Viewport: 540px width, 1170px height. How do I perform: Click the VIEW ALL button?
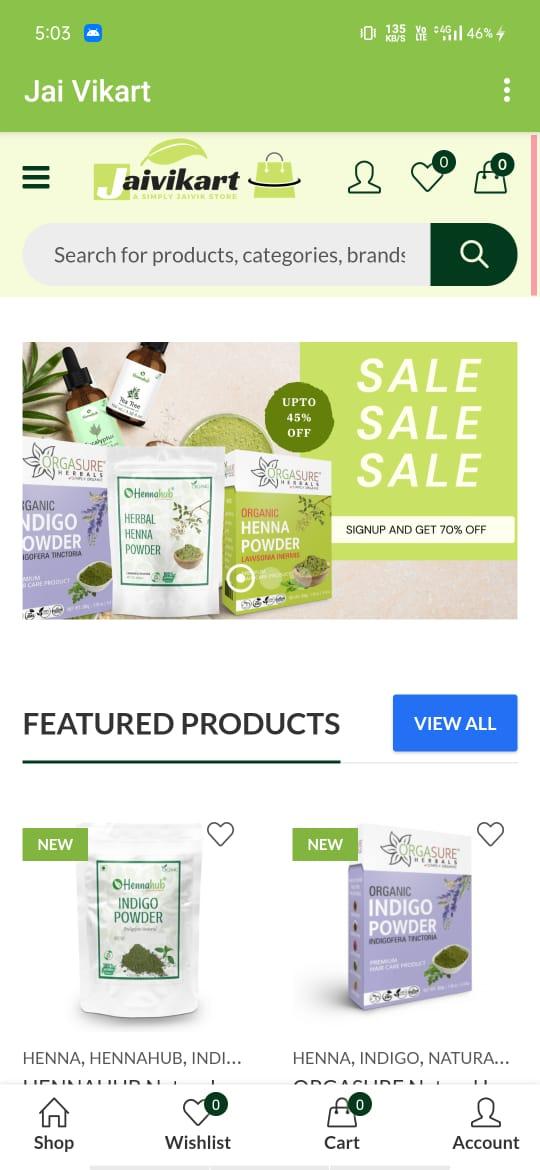point(455,723)
